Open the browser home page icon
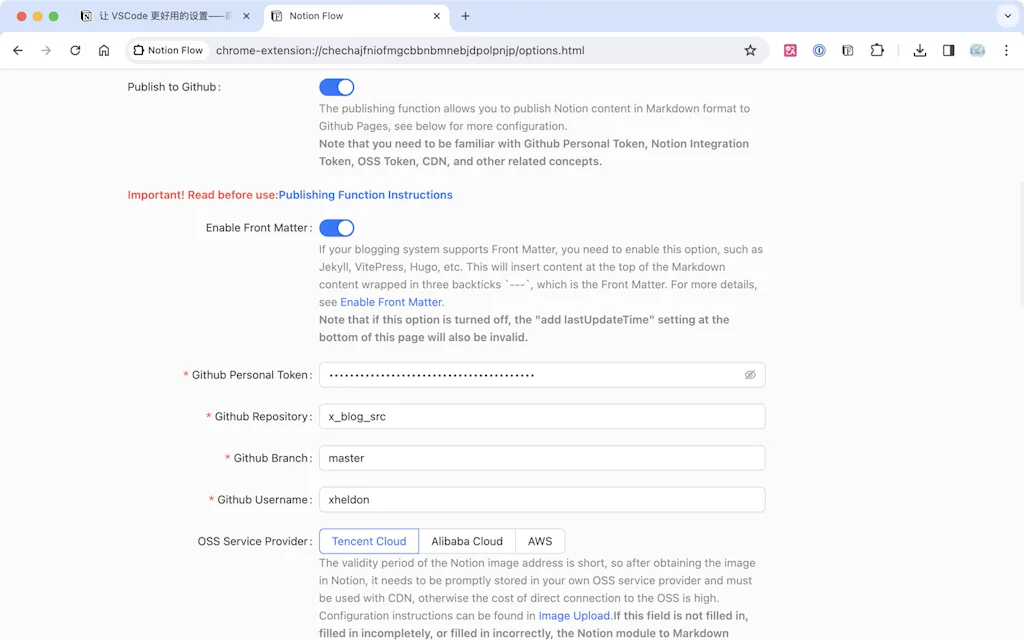1024x640 pixels. pos(103,49)
